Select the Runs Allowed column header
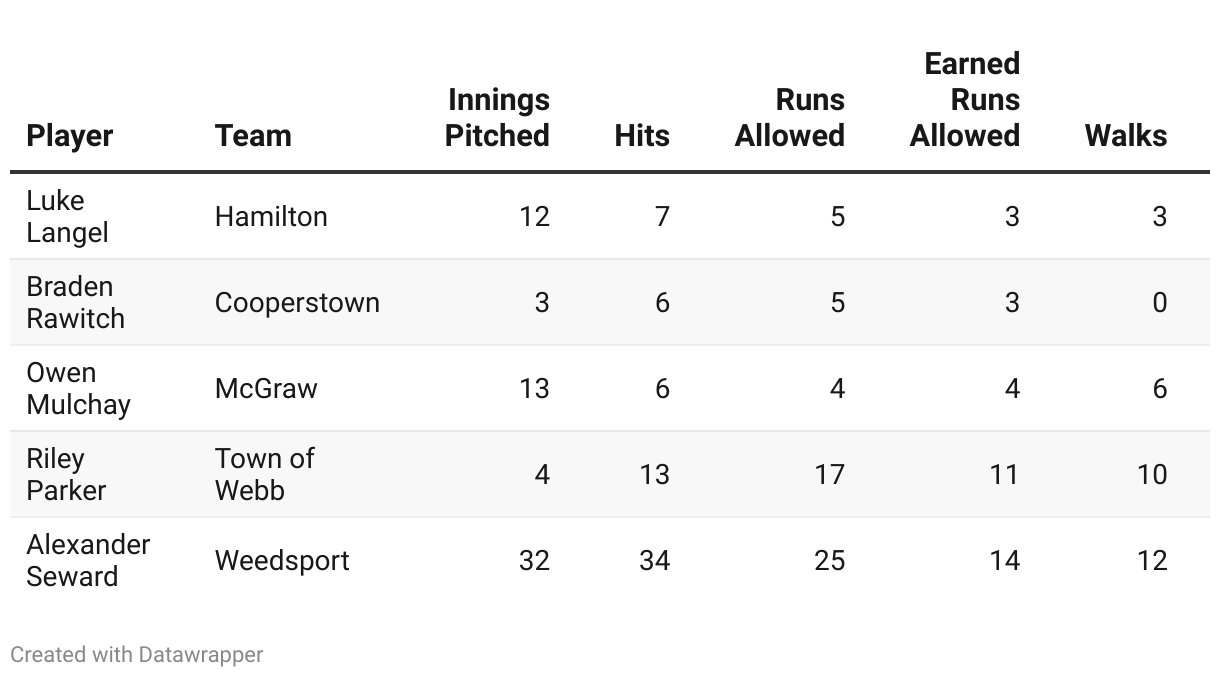Viewport: 1220px width, 678px height. [x=790, y=118]
